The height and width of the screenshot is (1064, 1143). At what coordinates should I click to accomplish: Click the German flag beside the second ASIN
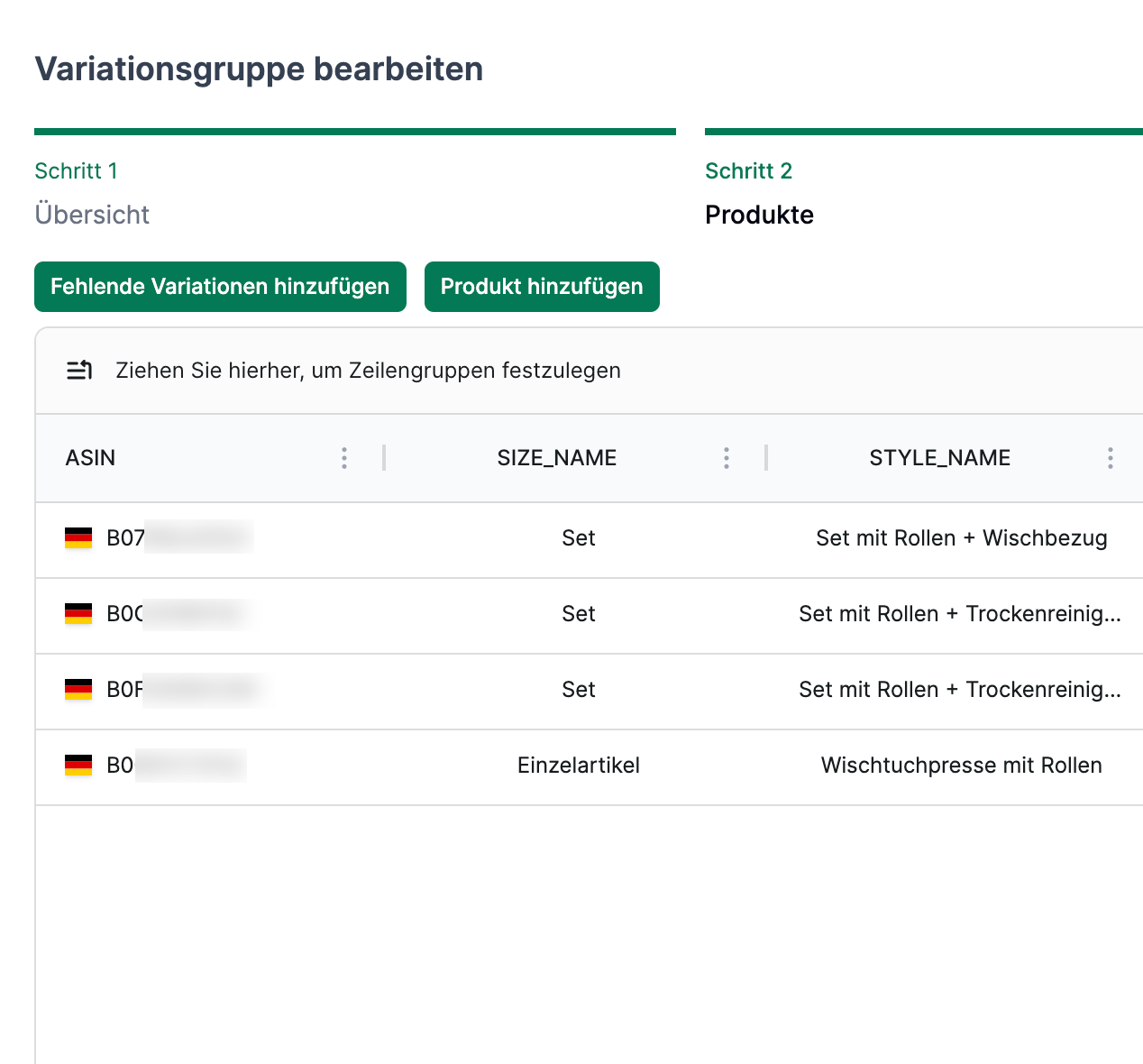[78, 614]
